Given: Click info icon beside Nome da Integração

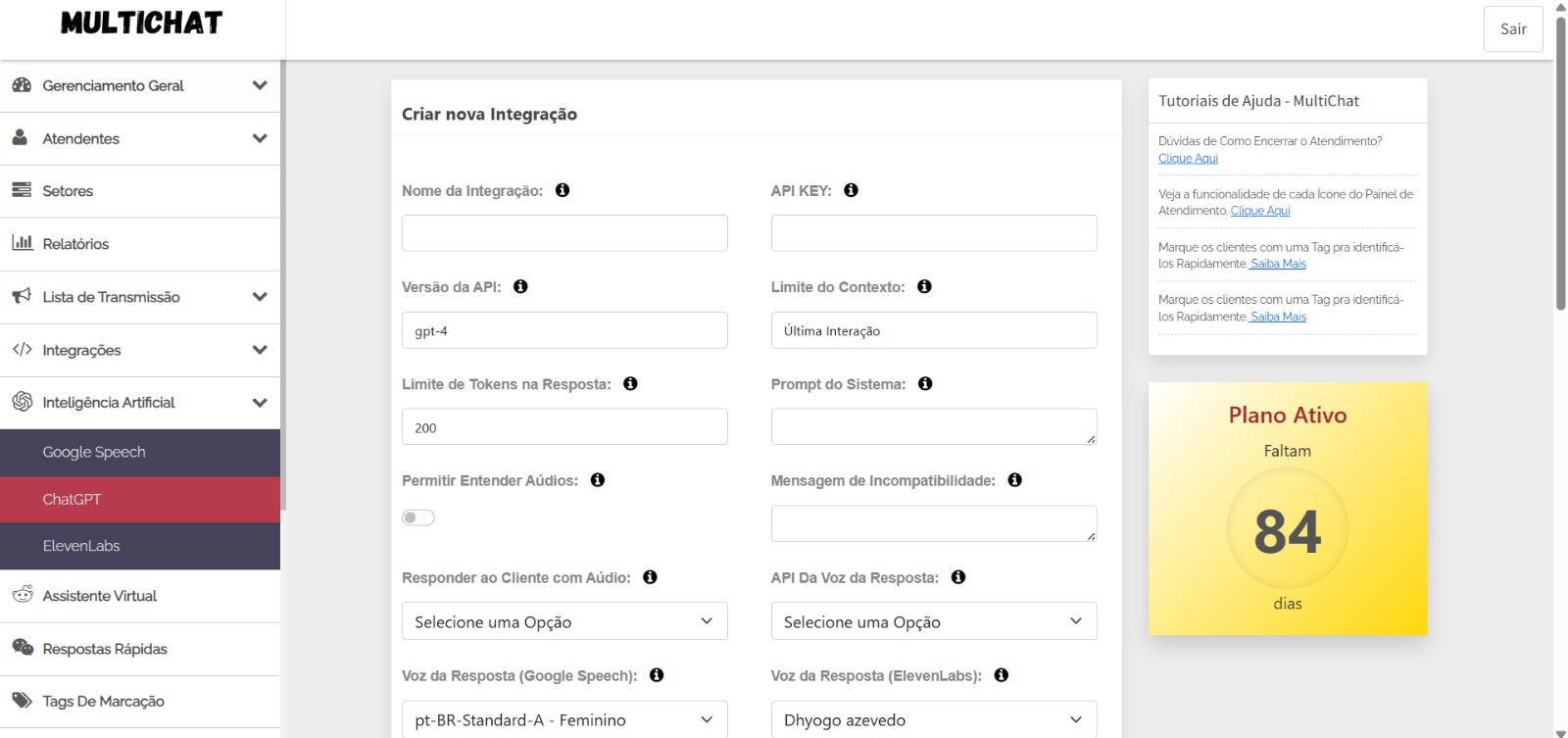Looking at the screenshot, I should (563, 190).
